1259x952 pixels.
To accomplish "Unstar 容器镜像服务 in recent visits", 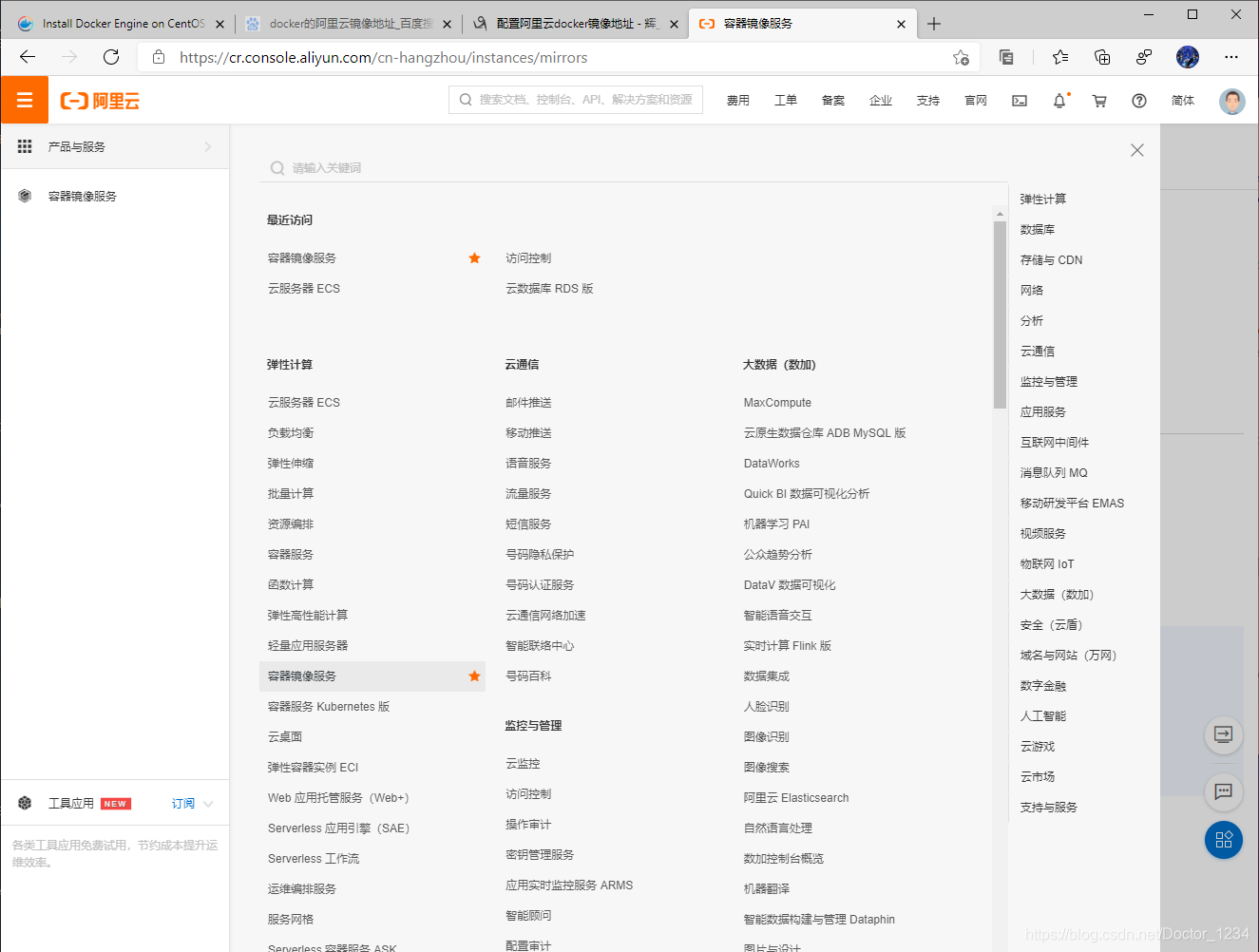I will [x=474, y=258].
